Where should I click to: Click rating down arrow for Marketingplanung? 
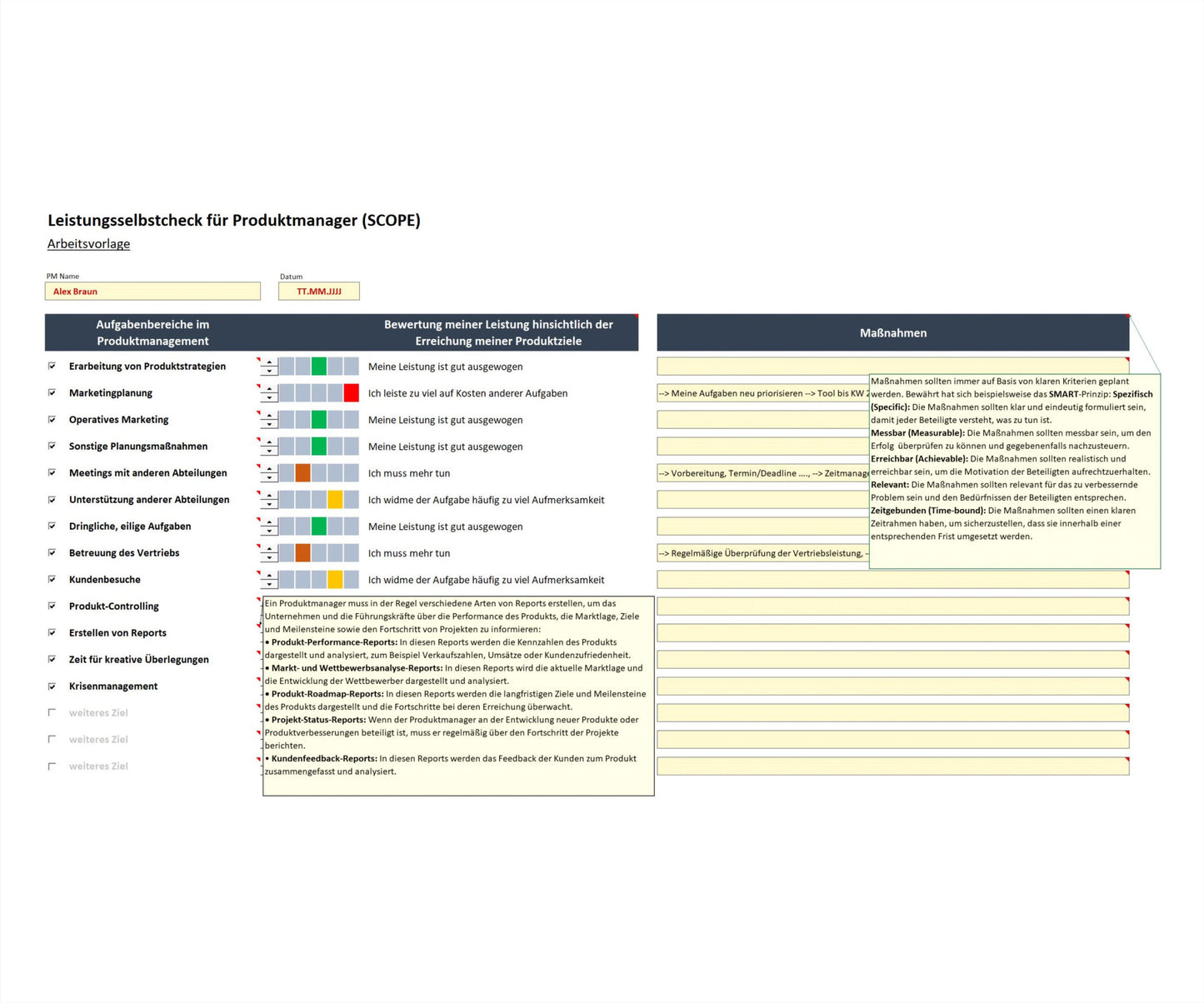click(268, 397)
